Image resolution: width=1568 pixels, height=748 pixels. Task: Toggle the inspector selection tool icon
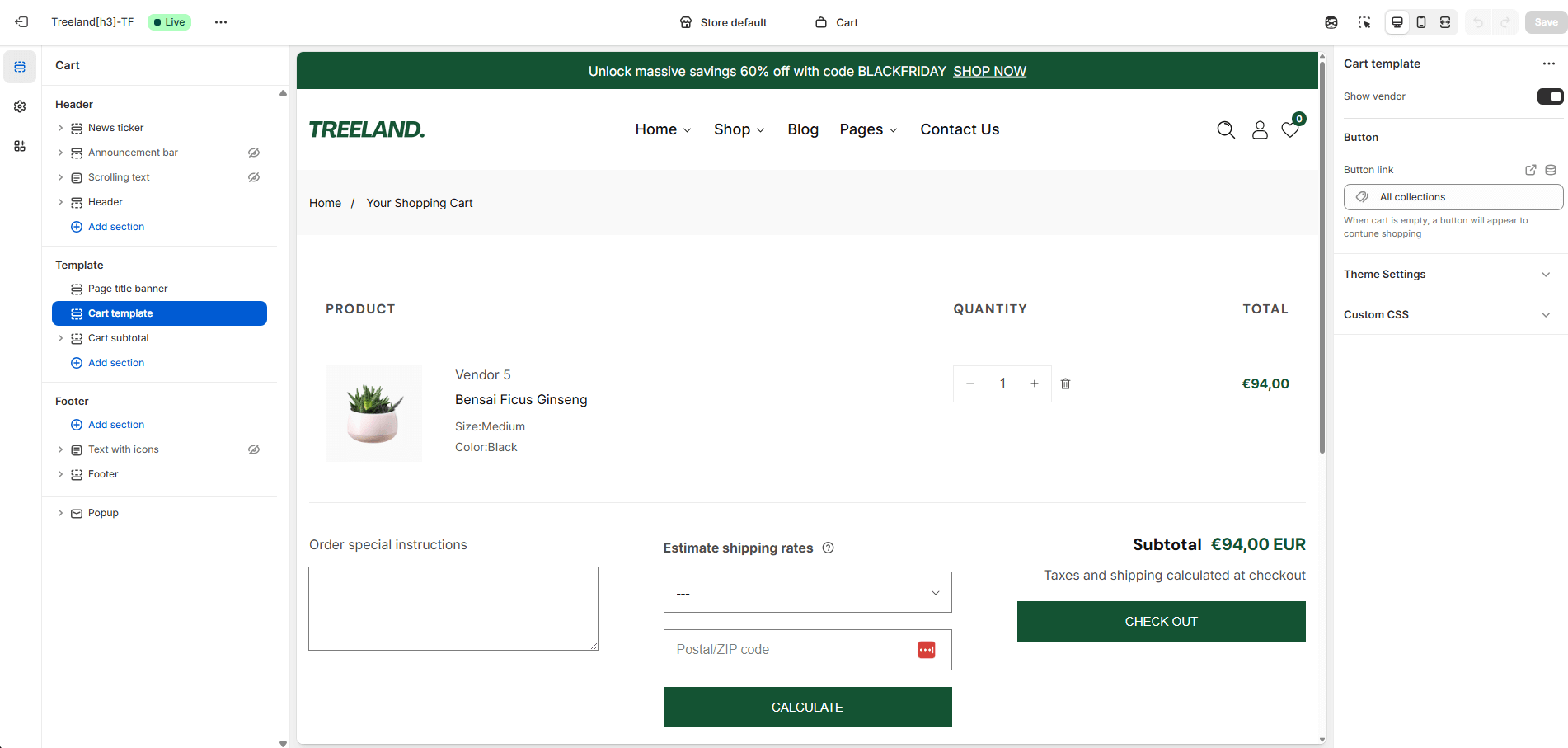(x=1364, y=22)
